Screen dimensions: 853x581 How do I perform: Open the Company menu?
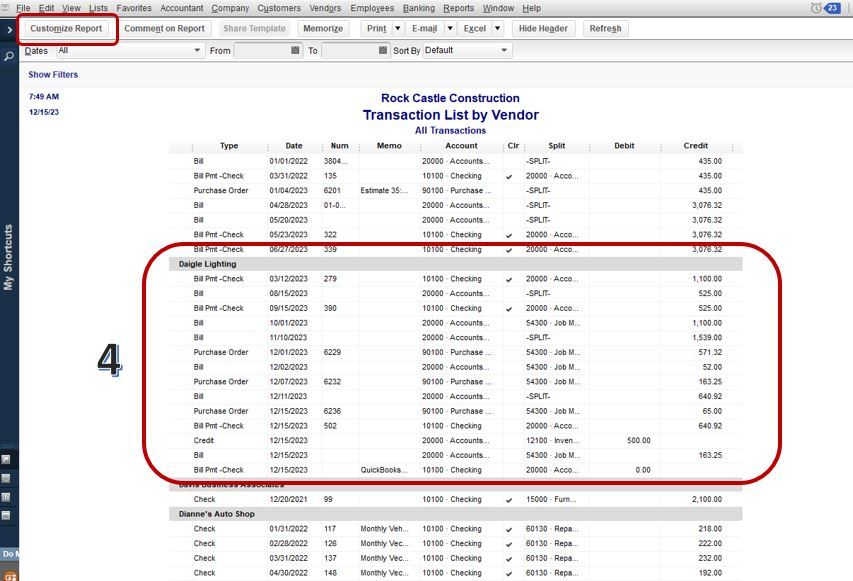click(x=230, y=8)
